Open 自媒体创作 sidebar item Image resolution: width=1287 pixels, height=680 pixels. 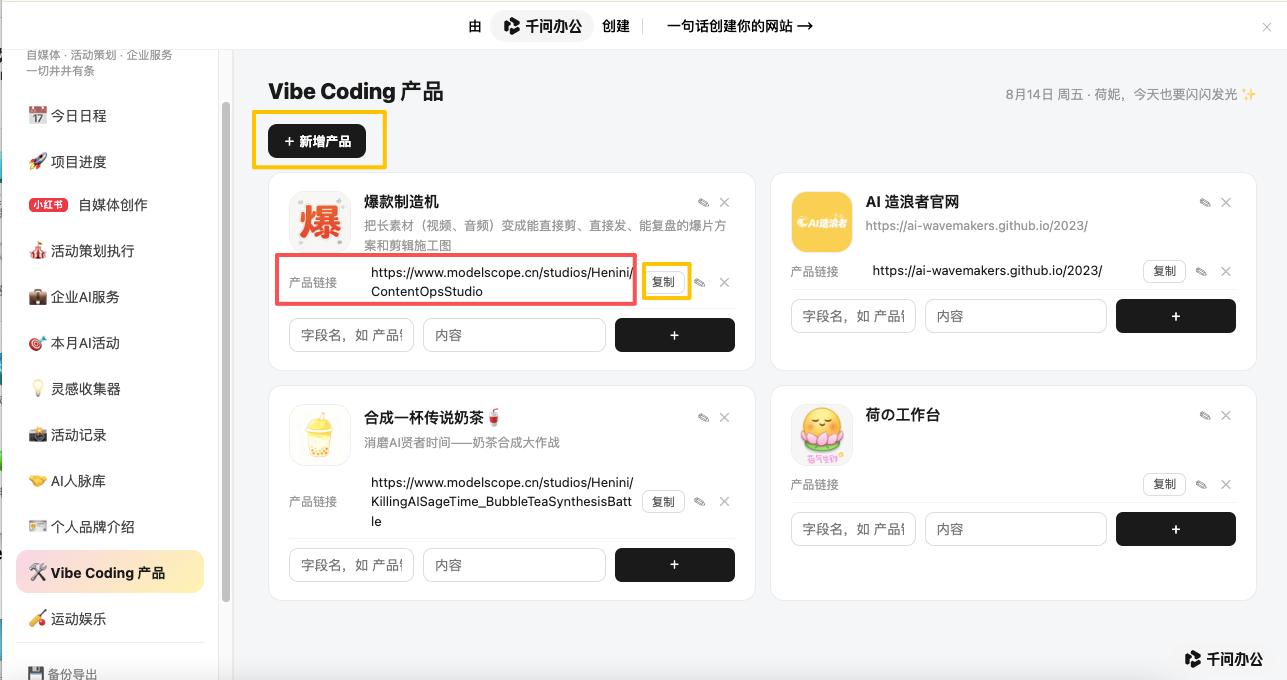tap(110, 205)
